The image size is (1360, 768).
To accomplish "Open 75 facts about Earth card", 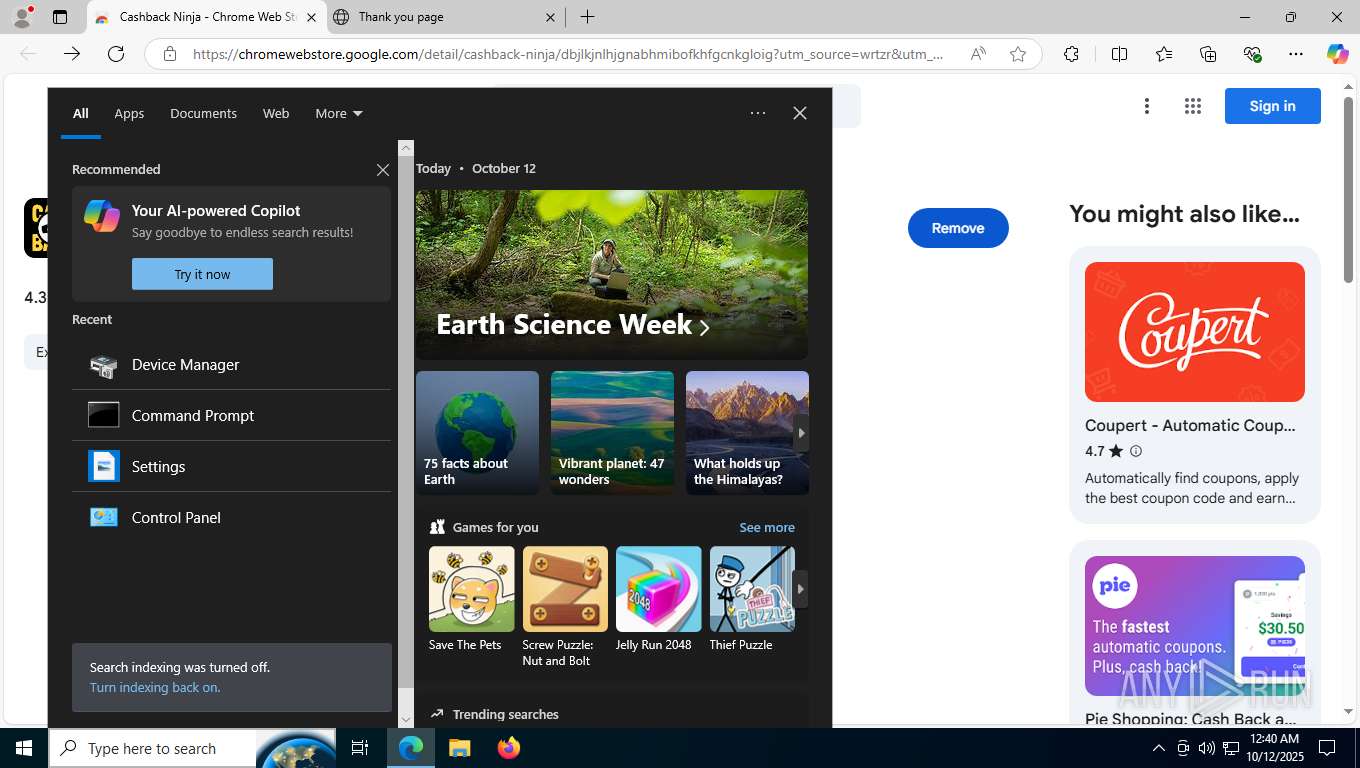I will click(477, 433).
